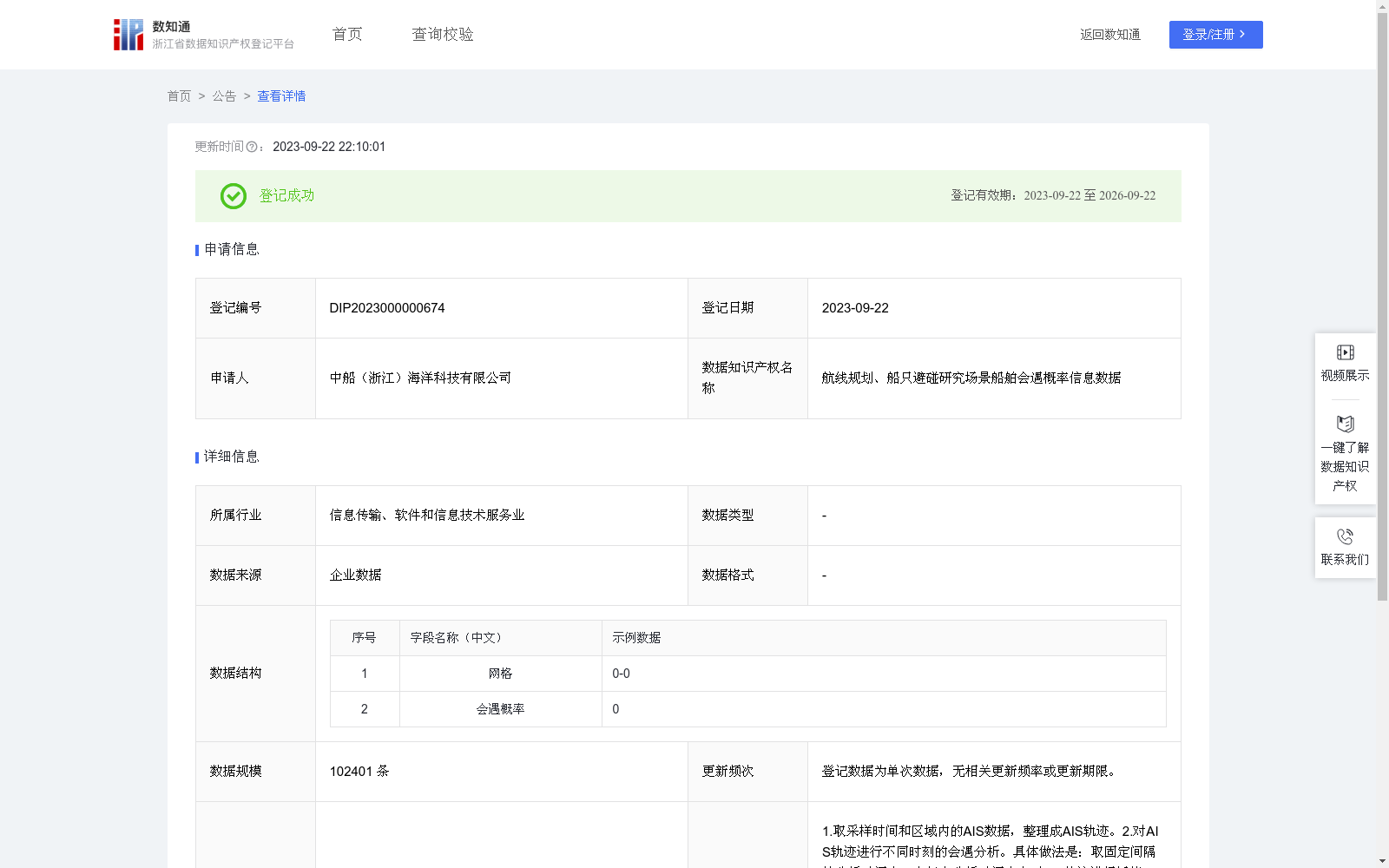
Task: Click the scrollbar up arrow
Action: point(1382,6)
